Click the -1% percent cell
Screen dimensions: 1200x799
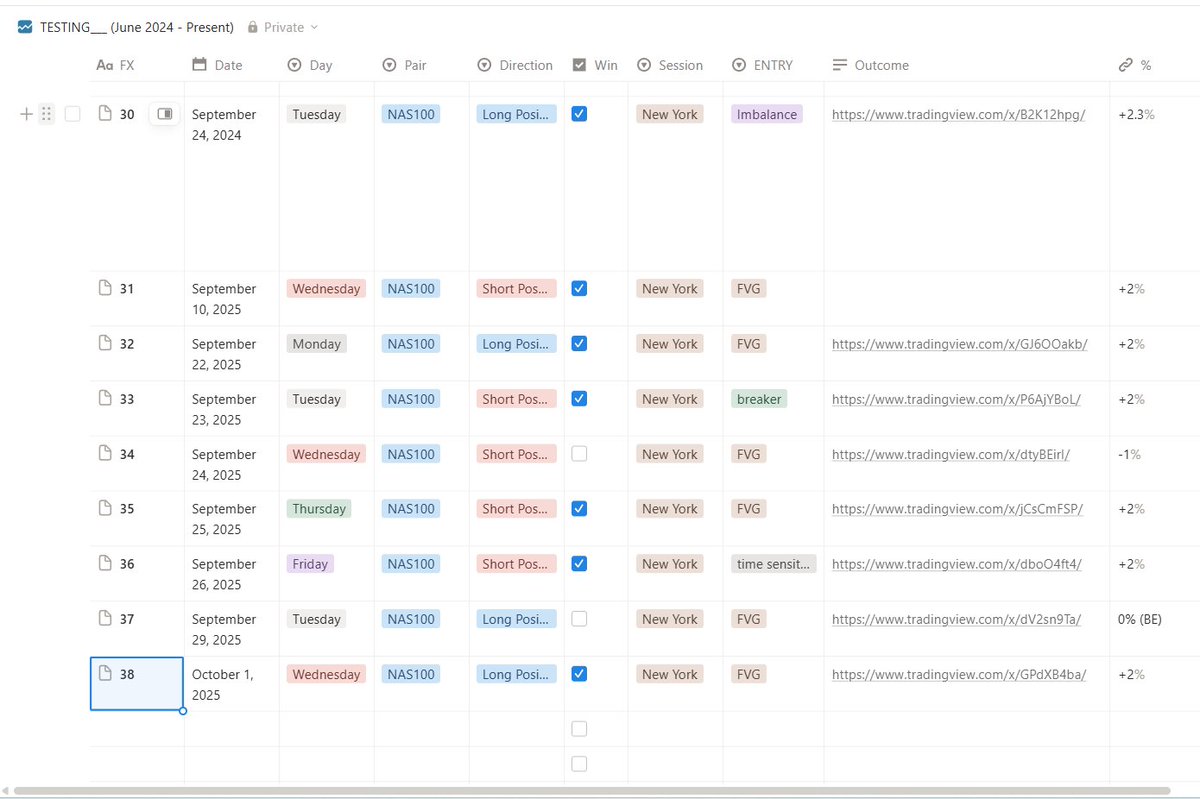[x=1129, y=453]
